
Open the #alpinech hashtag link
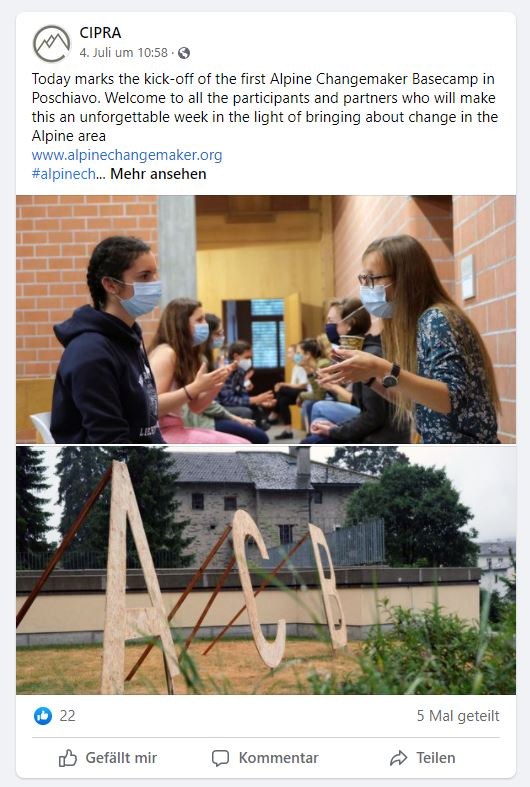63,174
